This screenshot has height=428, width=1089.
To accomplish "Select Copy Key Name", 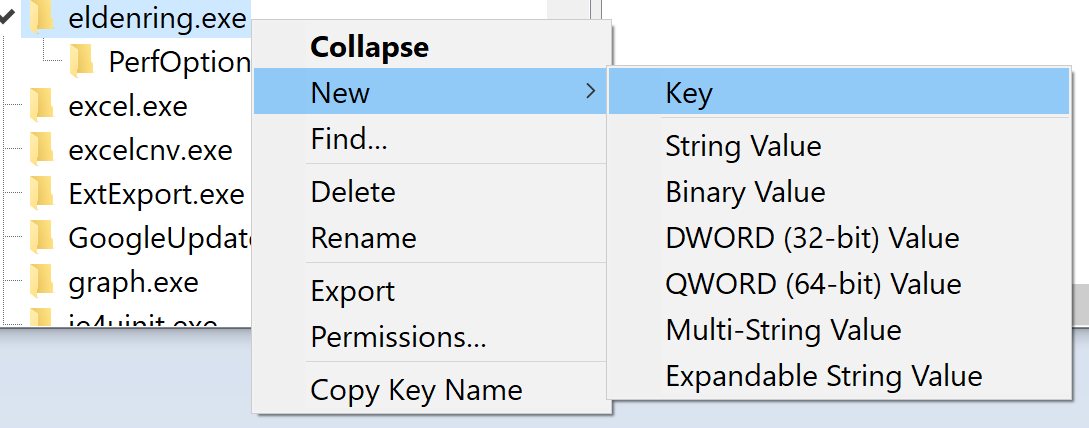I will (x=416, y=390).
